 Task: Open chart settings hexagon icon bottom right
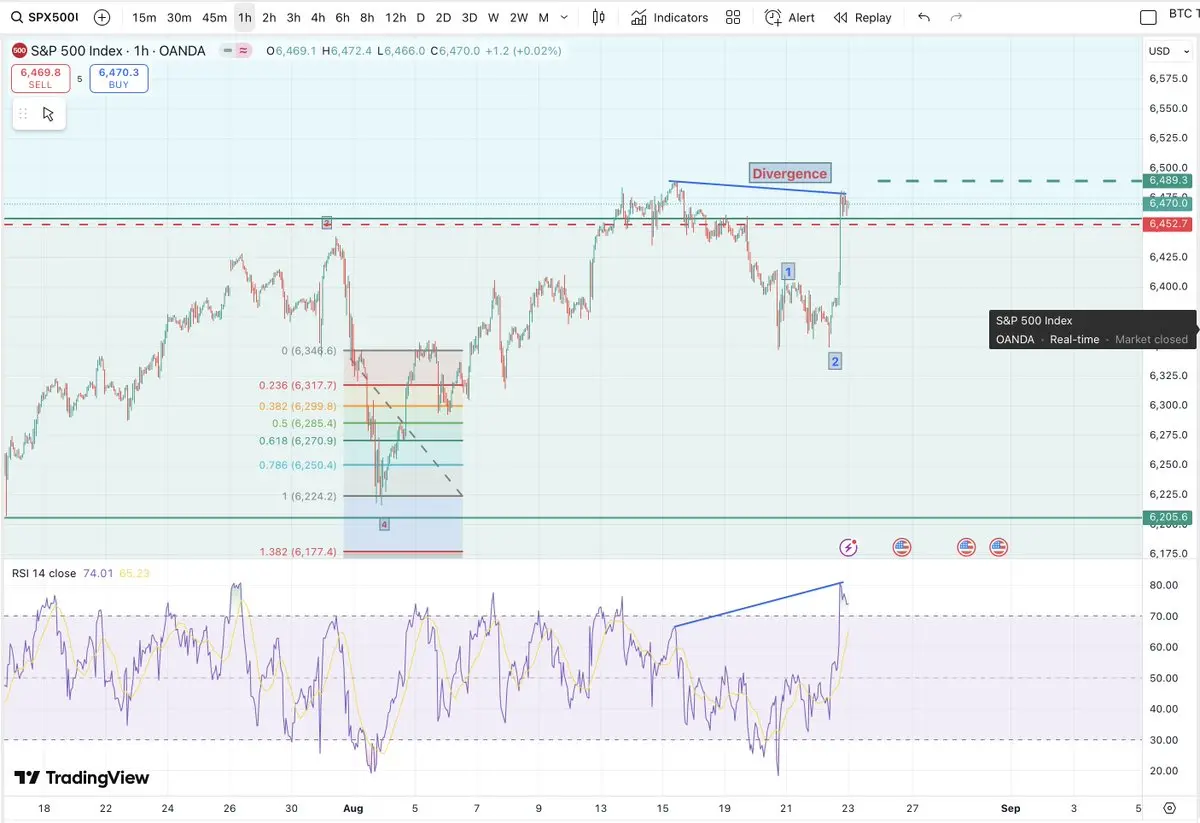[x=1169, y=806]
